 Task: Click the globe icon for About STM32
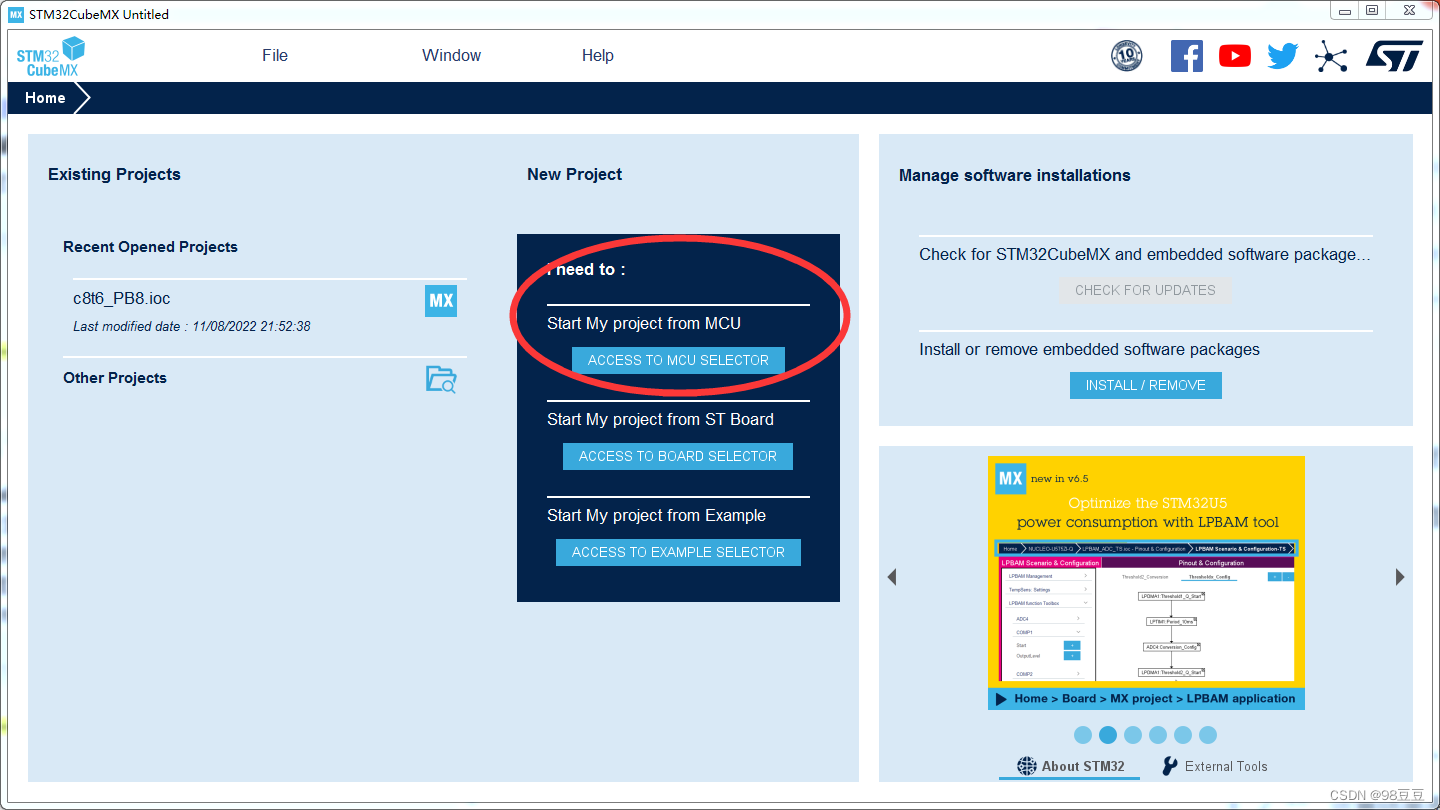click(1027, 766)
